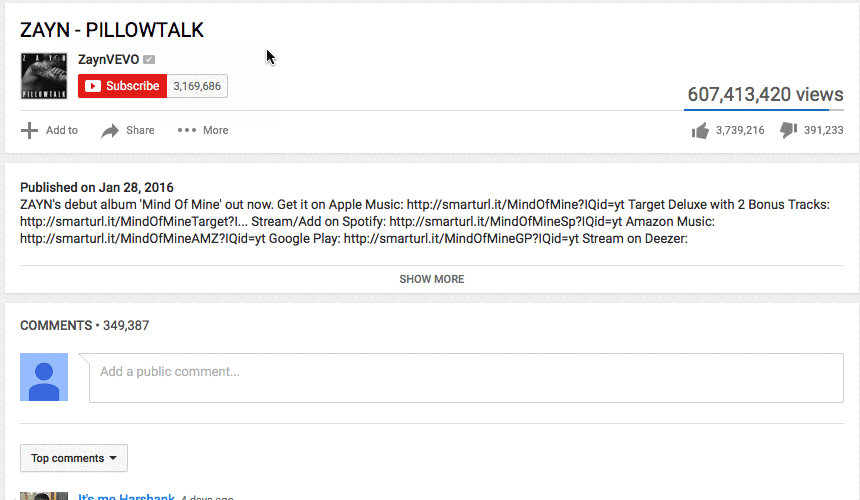Open the Top comments sort dropdown

74,458
